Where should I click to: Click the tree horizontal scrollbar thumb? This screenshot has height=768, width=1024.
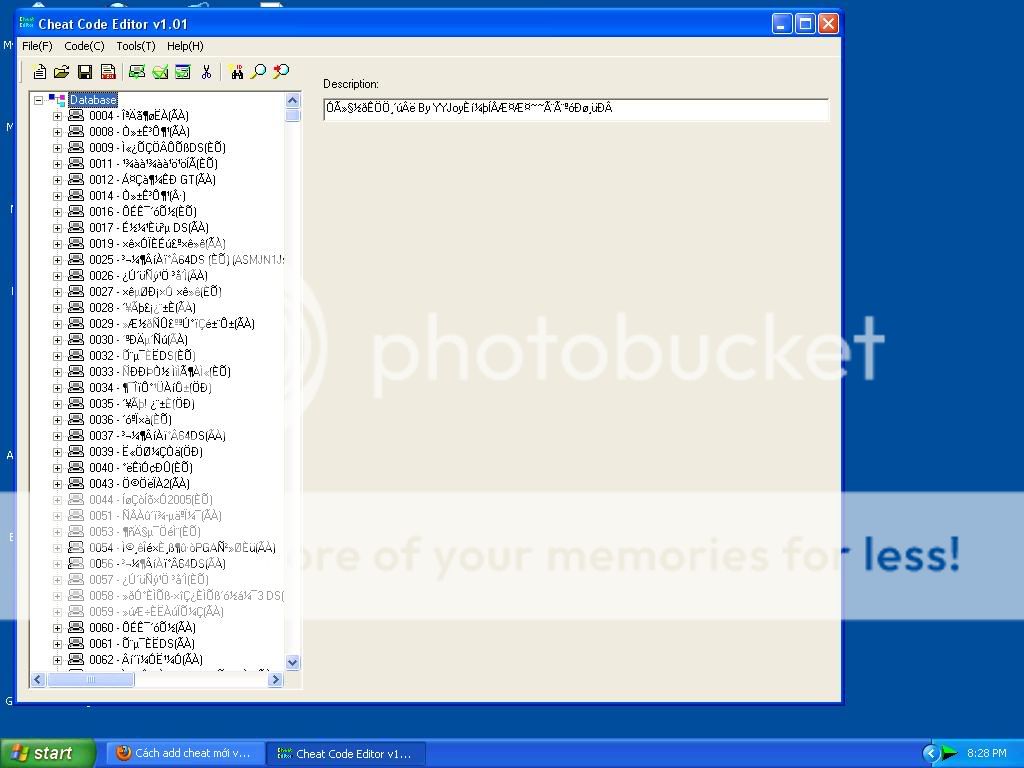(91, 679)
